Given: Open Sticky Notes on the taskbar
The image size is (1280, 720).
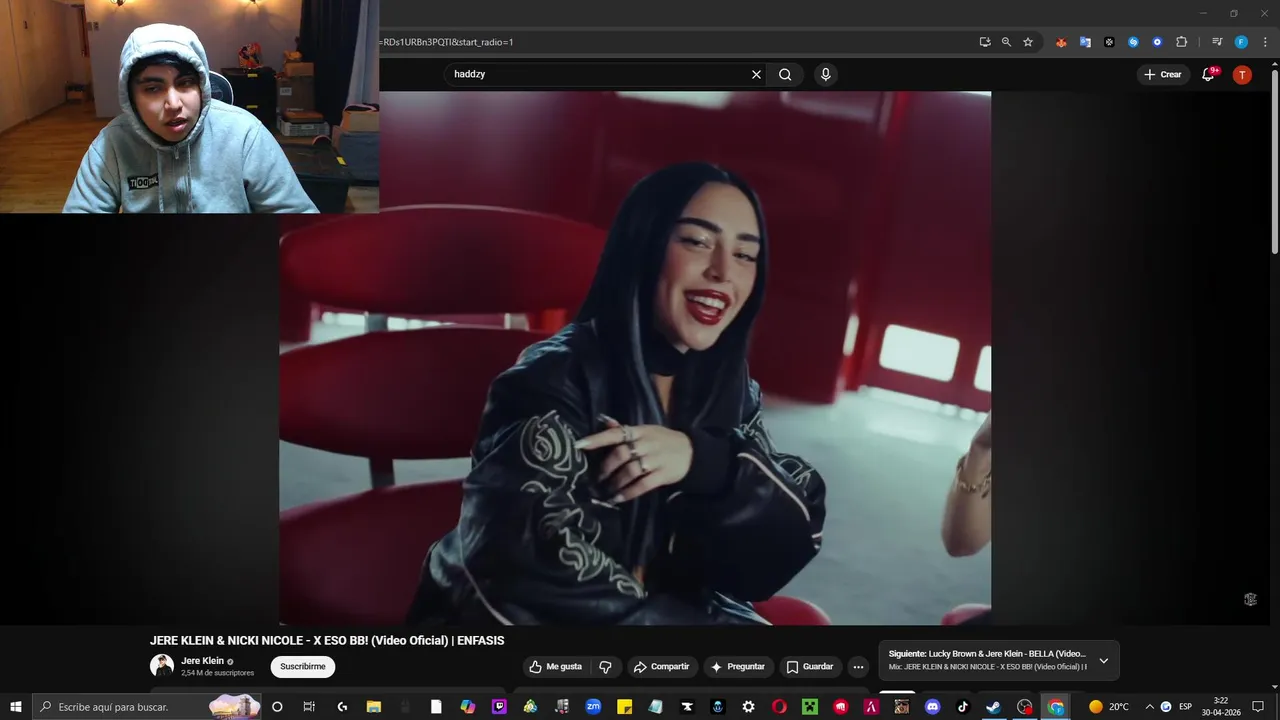Looking at the screenshot, I should pos(624,707).
